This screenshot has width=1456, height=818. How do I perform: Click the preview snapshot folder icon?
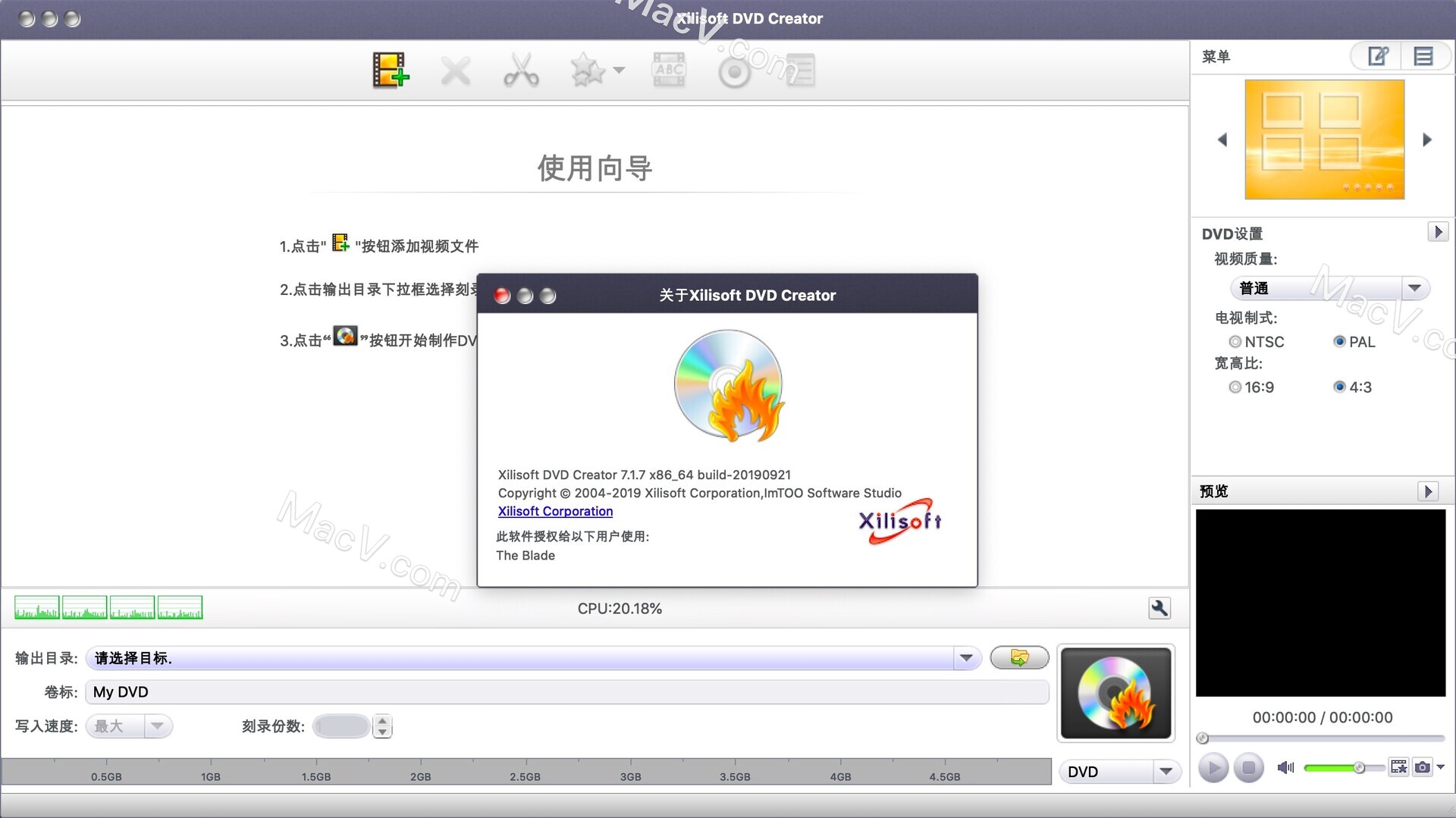click(x=1399, y=767)
